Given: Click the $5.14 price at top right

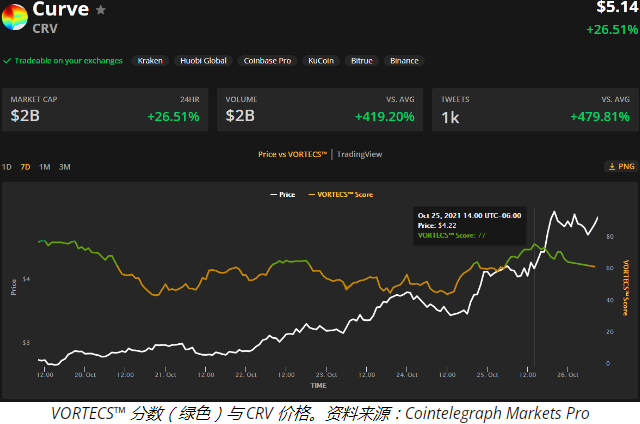Looking at the screenshot, I should tap(617, 7).
